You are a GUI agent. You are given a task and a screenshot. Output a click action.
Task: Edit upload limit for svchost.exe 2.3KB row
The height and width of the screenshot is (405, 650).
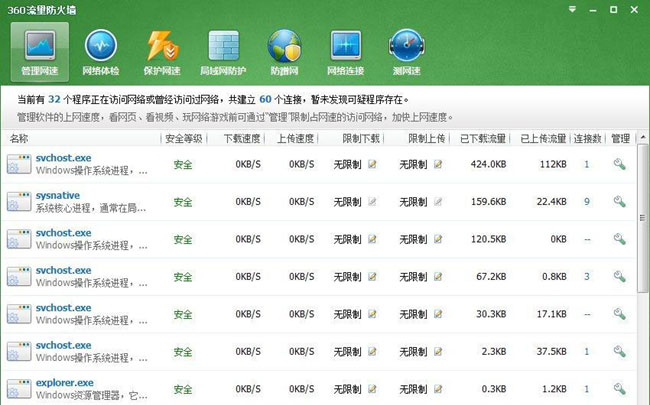point(438,352)
